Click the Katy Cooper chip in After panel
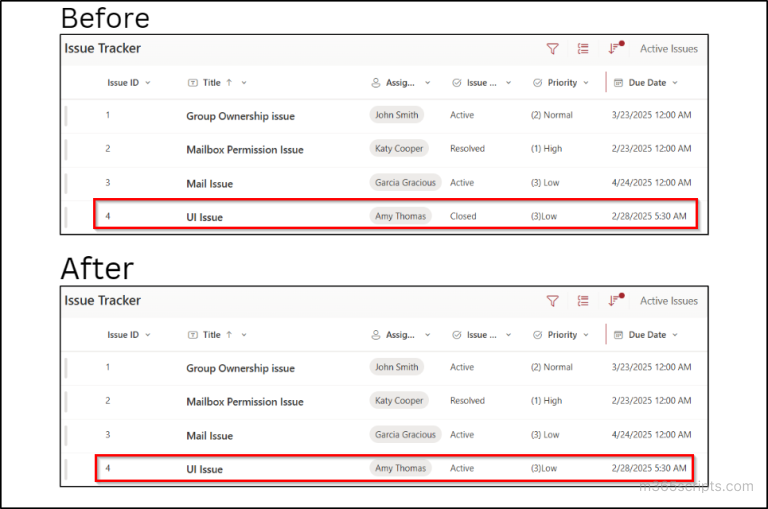The width and height of the screenshot is (768, 509). pyautogui.click(x=399, y=400)
